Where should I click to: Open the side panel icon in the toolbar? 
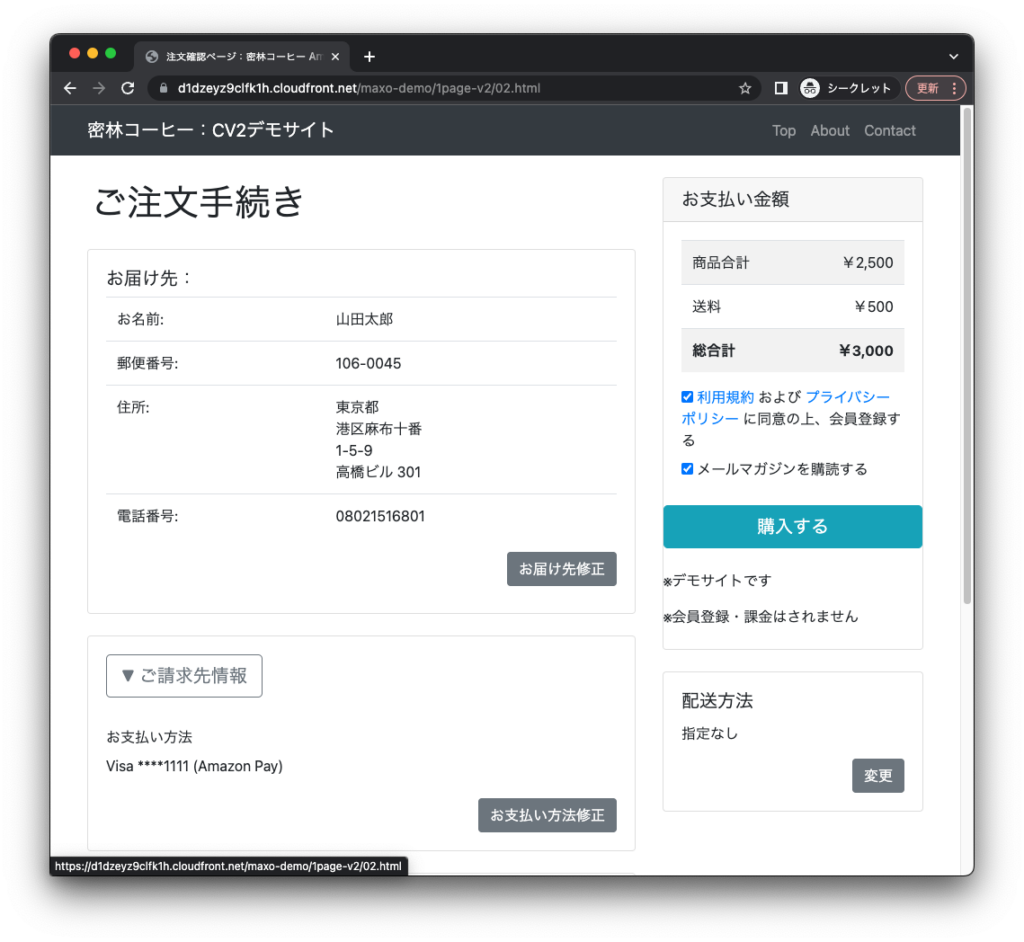781,88
